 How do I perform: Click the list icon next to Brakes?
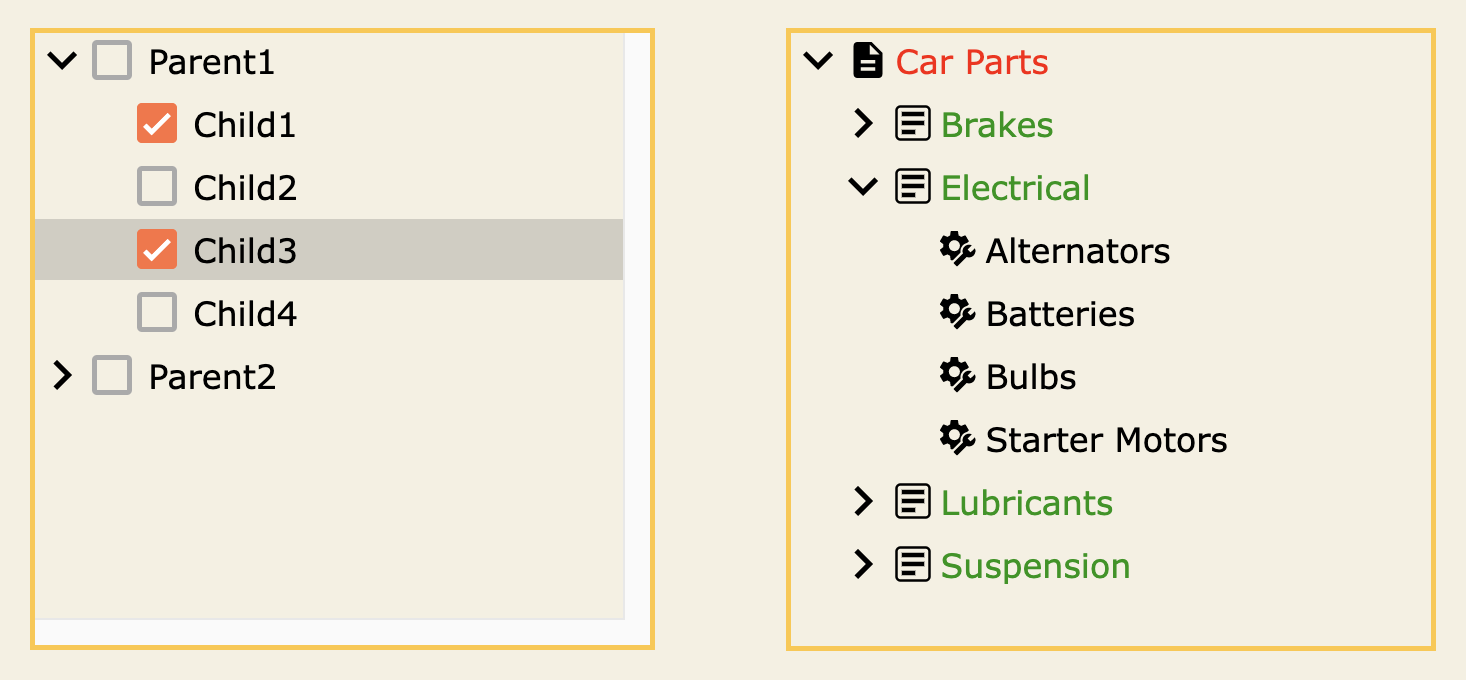[x=912, y=124]
